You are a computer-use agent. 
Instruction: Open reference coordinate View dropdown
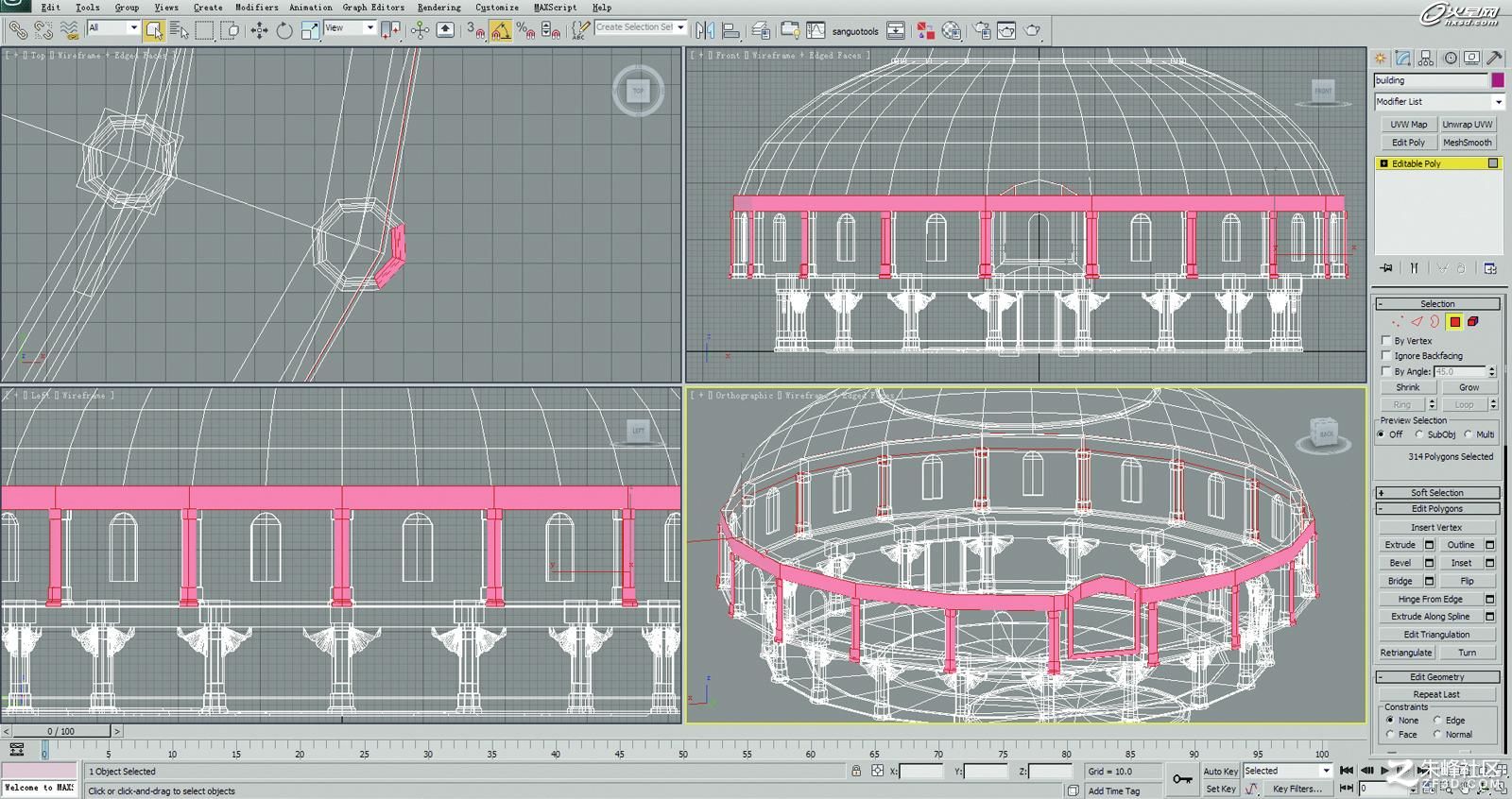click(x=350, y=28)
